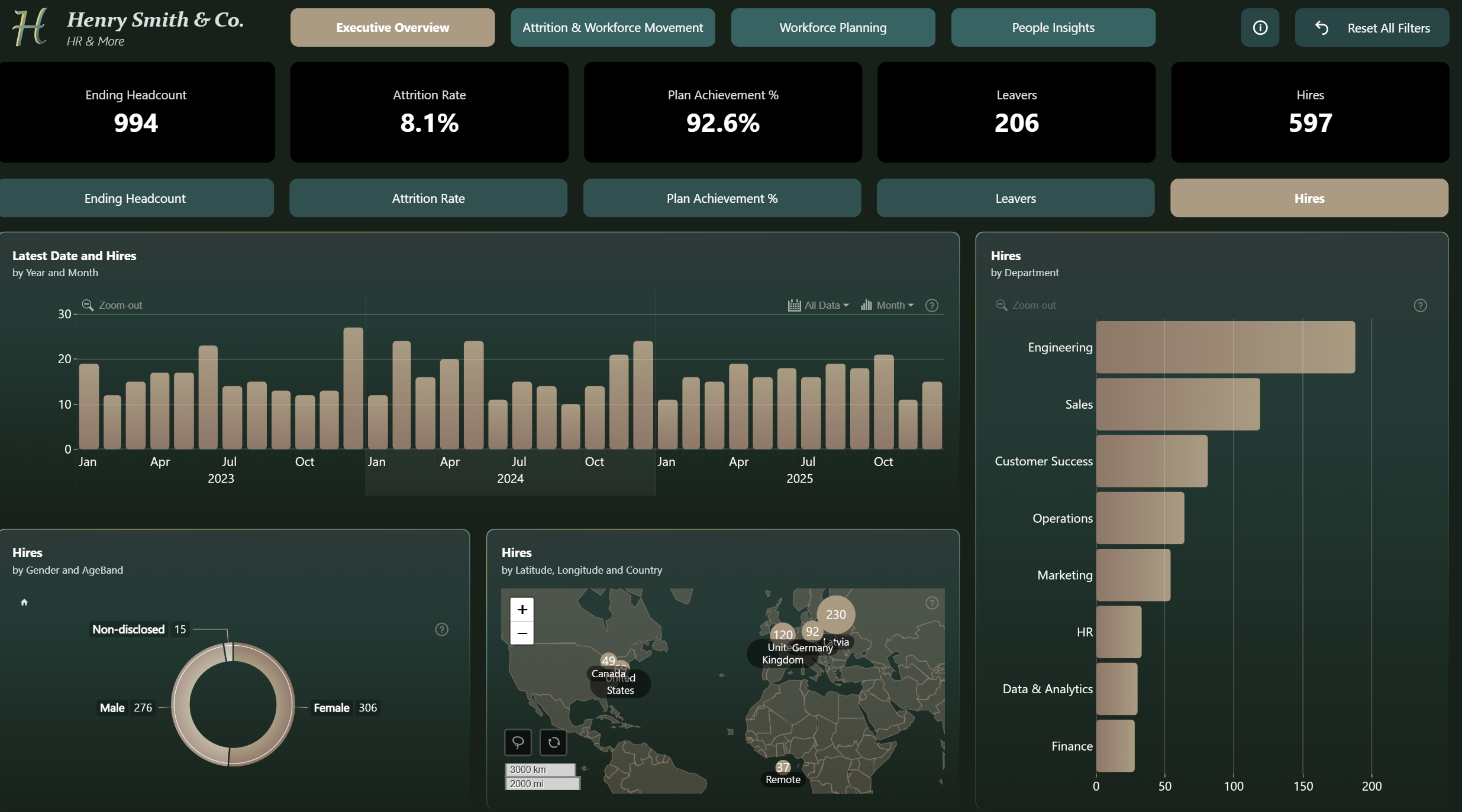1462x812 pixels.
Task: Select the Plan Achievement % button
Action: (x=722, y=198)
